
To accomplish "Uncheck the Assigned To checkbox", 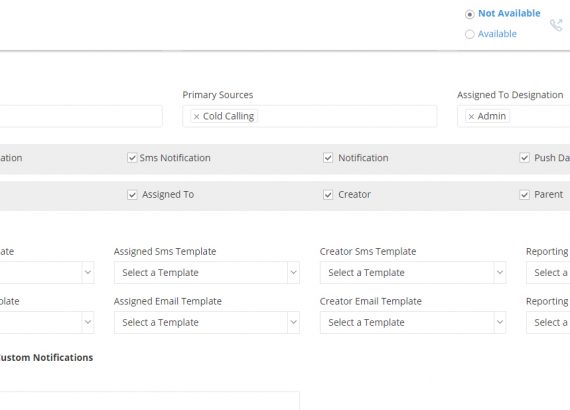I will click(132, 195).
